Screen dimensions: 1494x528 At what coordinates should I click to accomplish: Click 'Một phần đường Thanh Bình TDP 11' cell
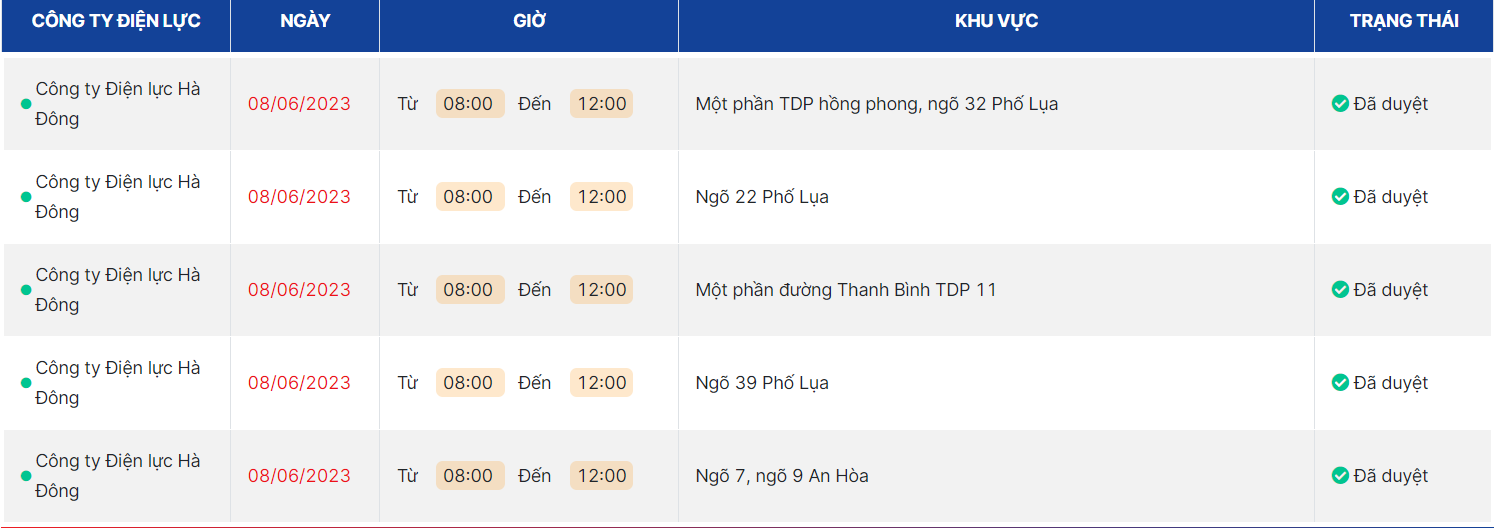(845, 290)
